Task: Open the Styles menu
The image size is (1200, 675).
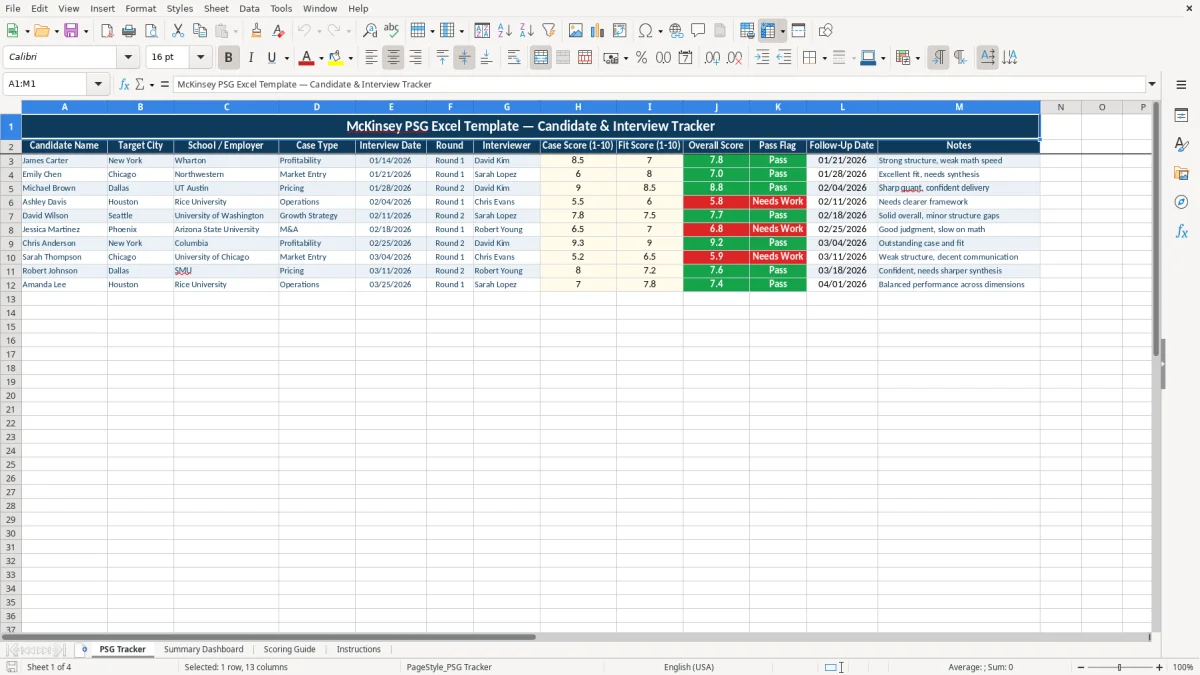Action: 180,8
